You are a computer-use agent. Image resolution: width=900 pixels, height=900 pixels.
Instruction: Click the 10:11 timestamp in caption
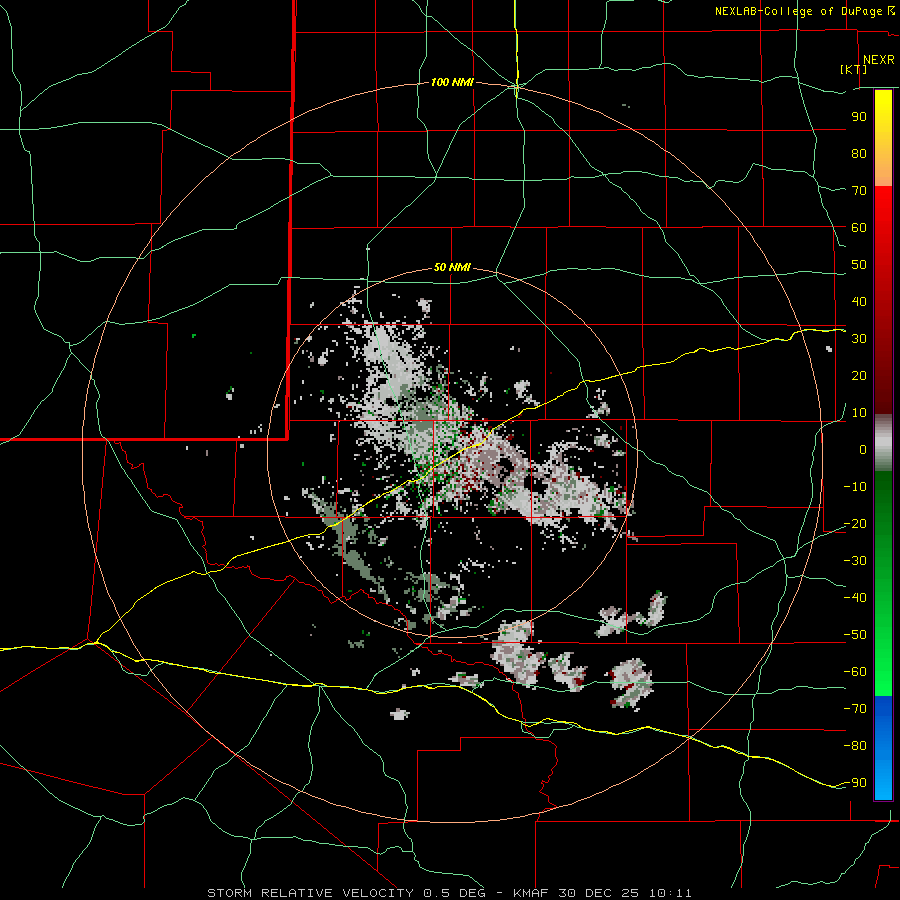coord(670,893)
